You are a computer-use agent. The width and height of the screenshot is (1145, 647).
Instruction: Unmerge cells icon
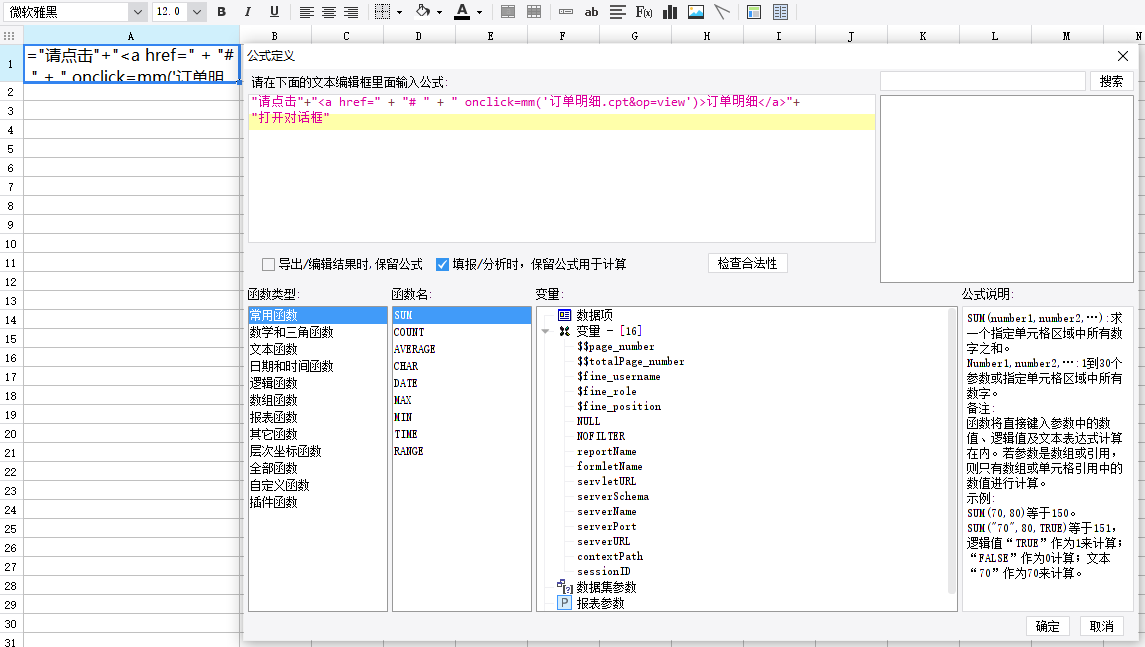pyautogui.click(x=534, y=12)
